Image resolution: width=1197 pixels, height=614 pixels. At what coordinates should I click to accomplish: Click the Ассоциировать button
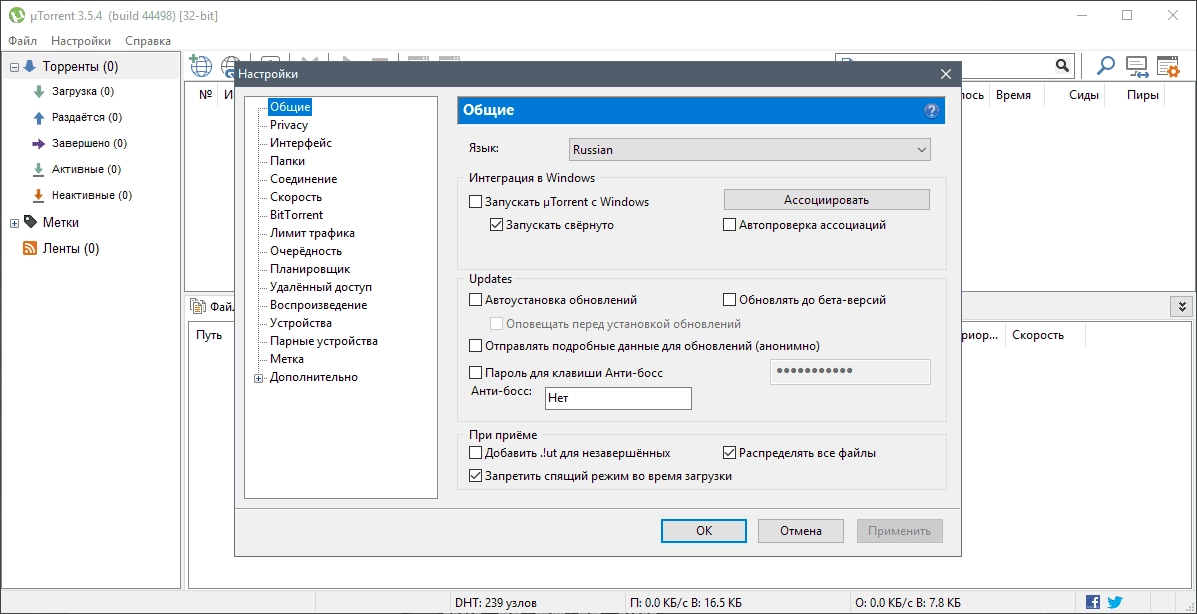click(x=827, y=200)
